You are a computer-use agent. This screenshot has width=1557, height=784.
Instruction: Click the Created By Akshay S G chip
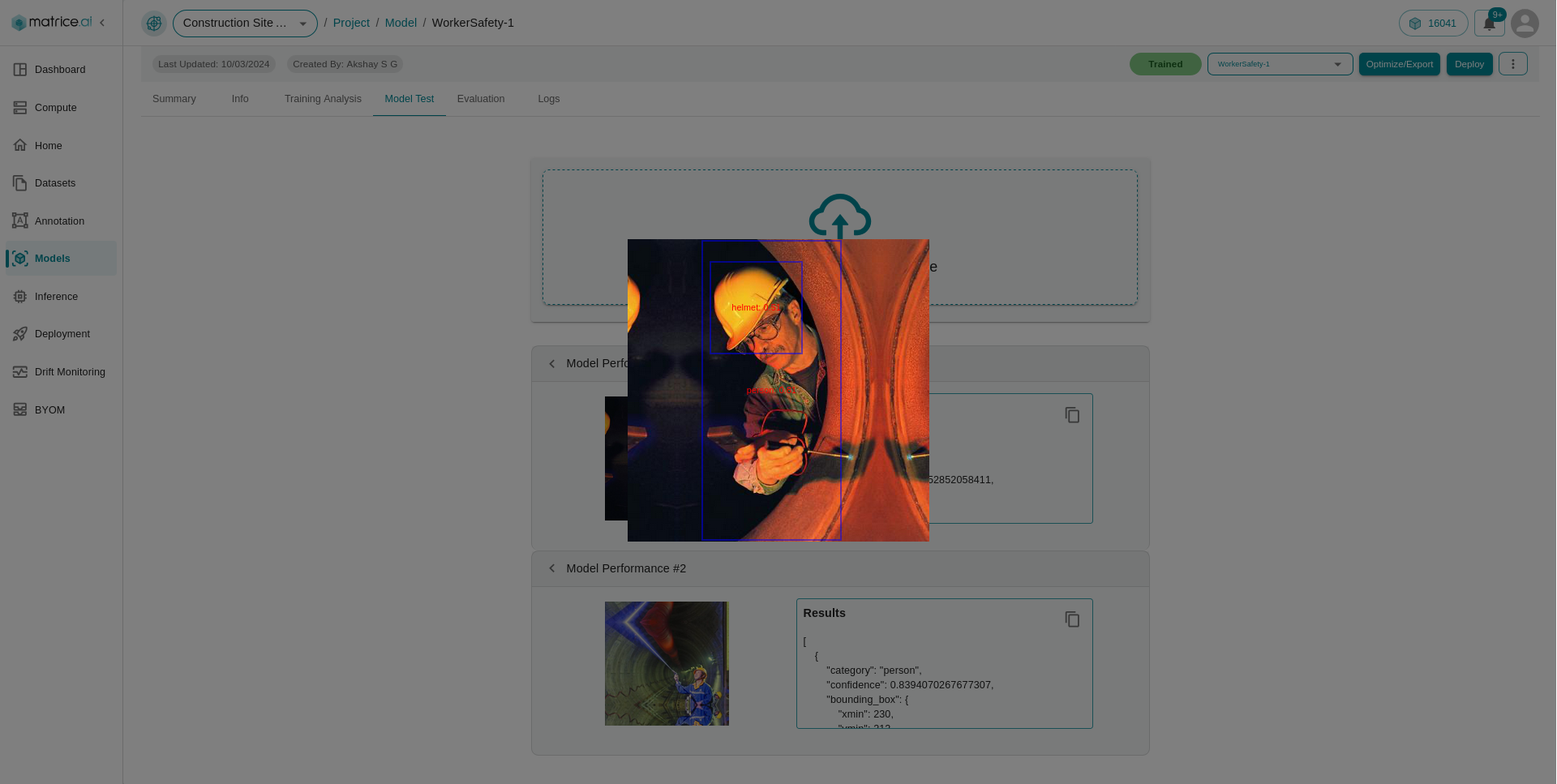pyautogui.click(x=345, y=64)
